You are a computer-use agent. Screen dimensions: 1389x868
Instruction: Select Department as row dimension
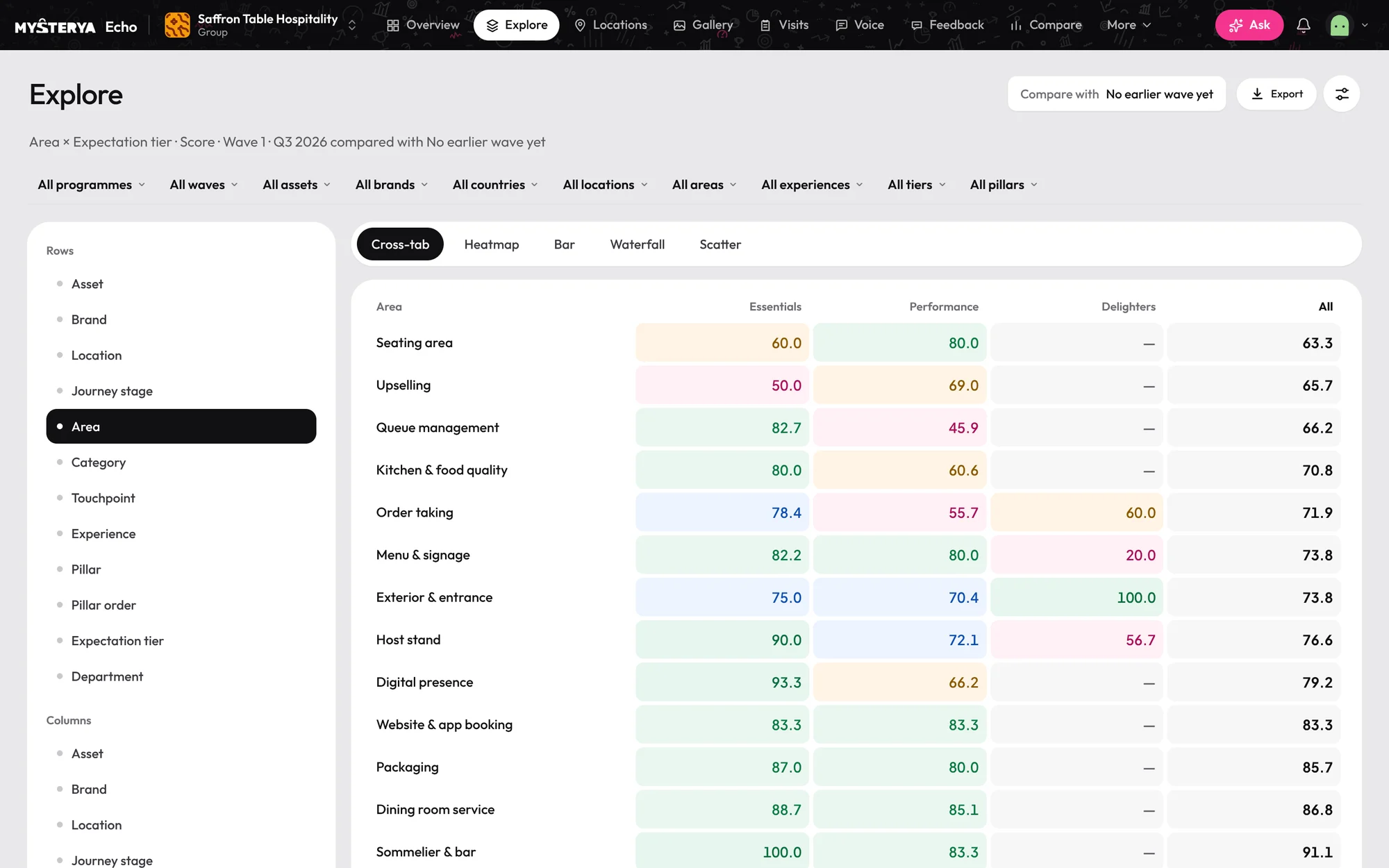point(181,676)
